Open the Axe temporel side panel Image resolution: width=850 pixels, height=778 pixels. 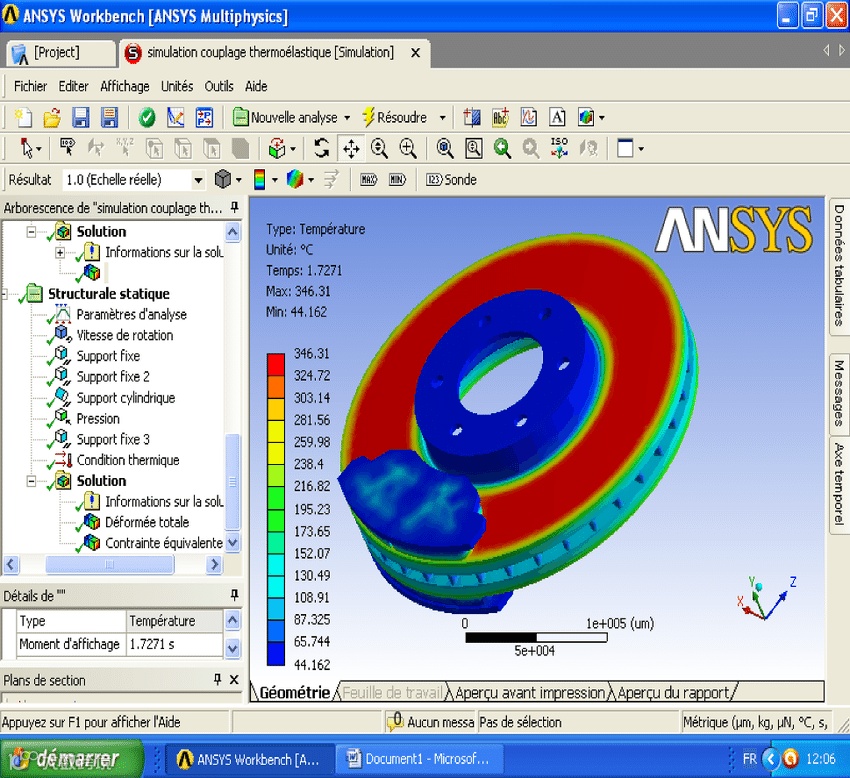[839, 484]
